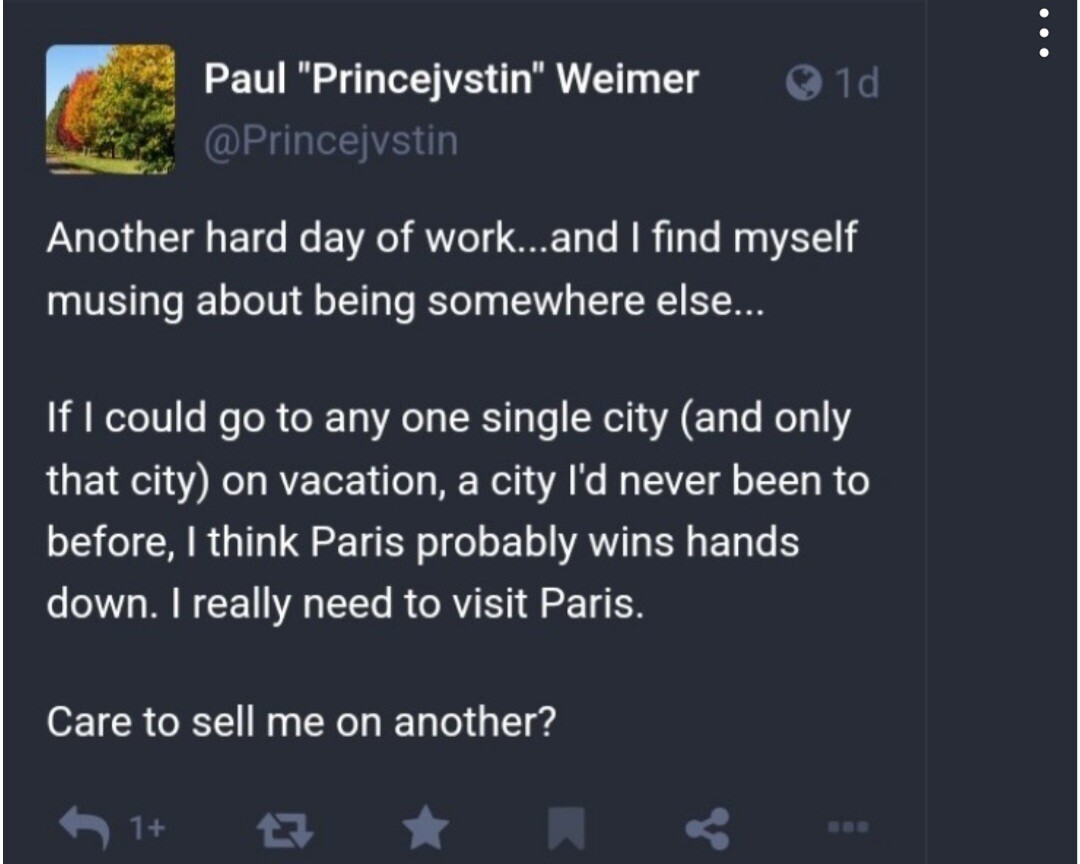Image resolution: width=1080 pixels, height=864 pixels.
Task: Click the 1+ reply count
Action: [x=147, y=827]
